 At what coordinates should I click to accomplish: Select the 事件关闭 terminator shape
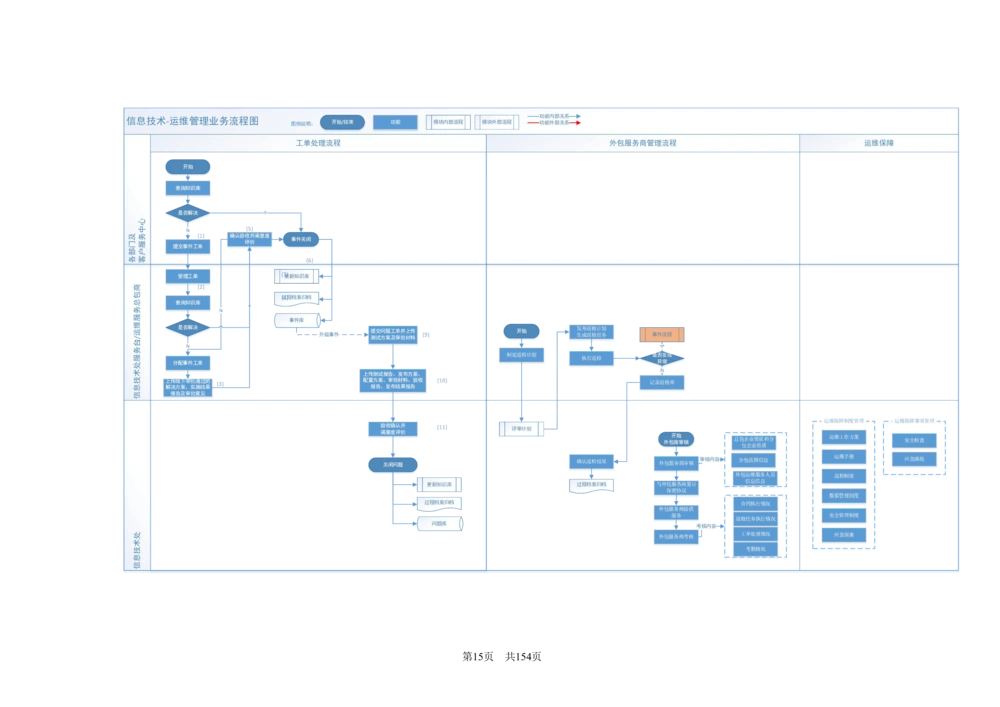click(301, 239)
